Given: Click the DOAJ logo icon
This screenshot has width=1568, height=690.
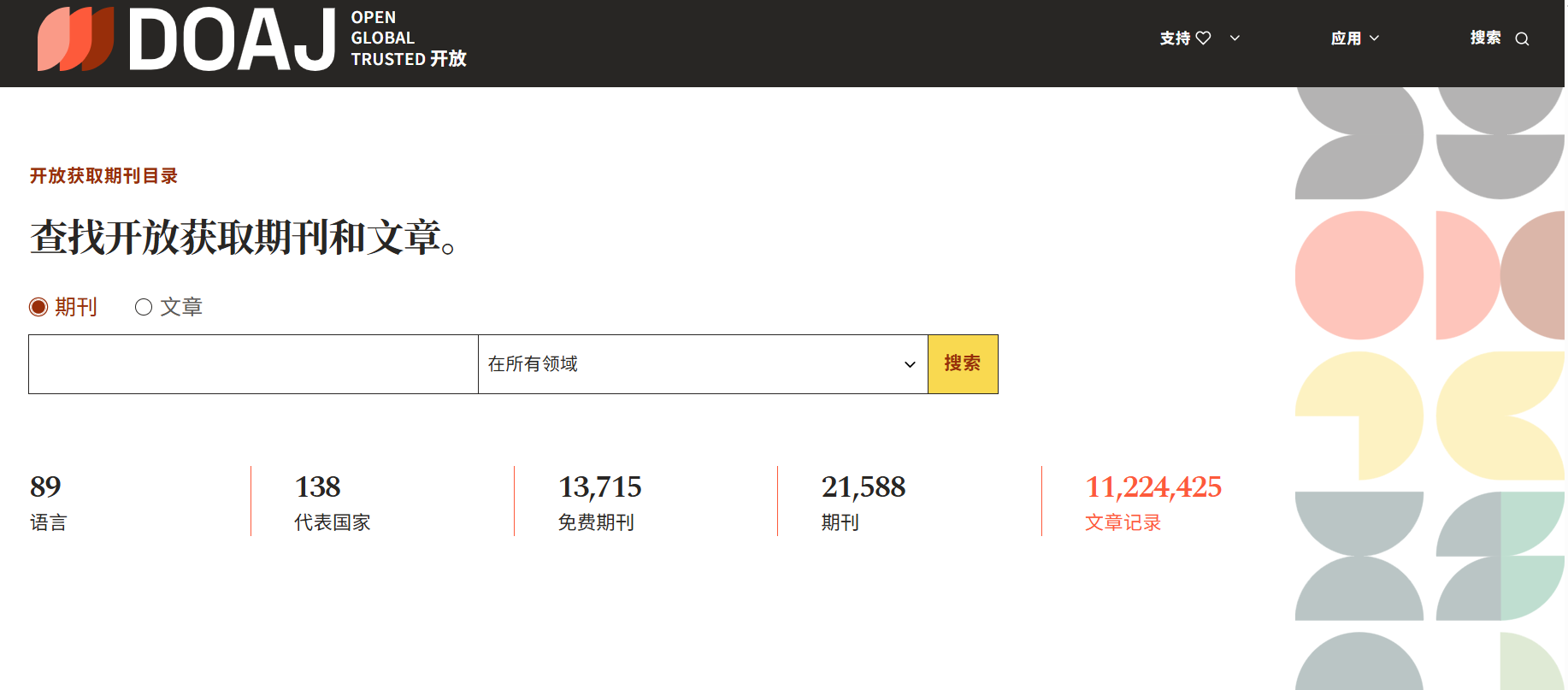Looking at the screenshot, I should coord(76,38).
